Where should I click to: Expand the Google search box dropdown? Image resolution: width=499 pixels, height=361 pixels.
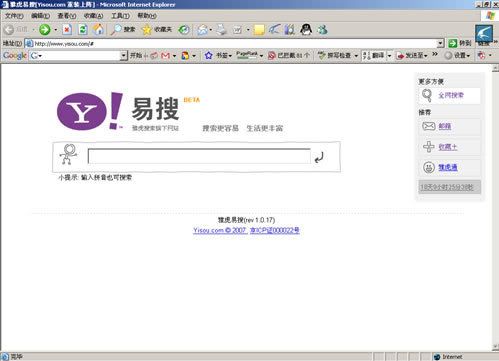pos(124,56)
